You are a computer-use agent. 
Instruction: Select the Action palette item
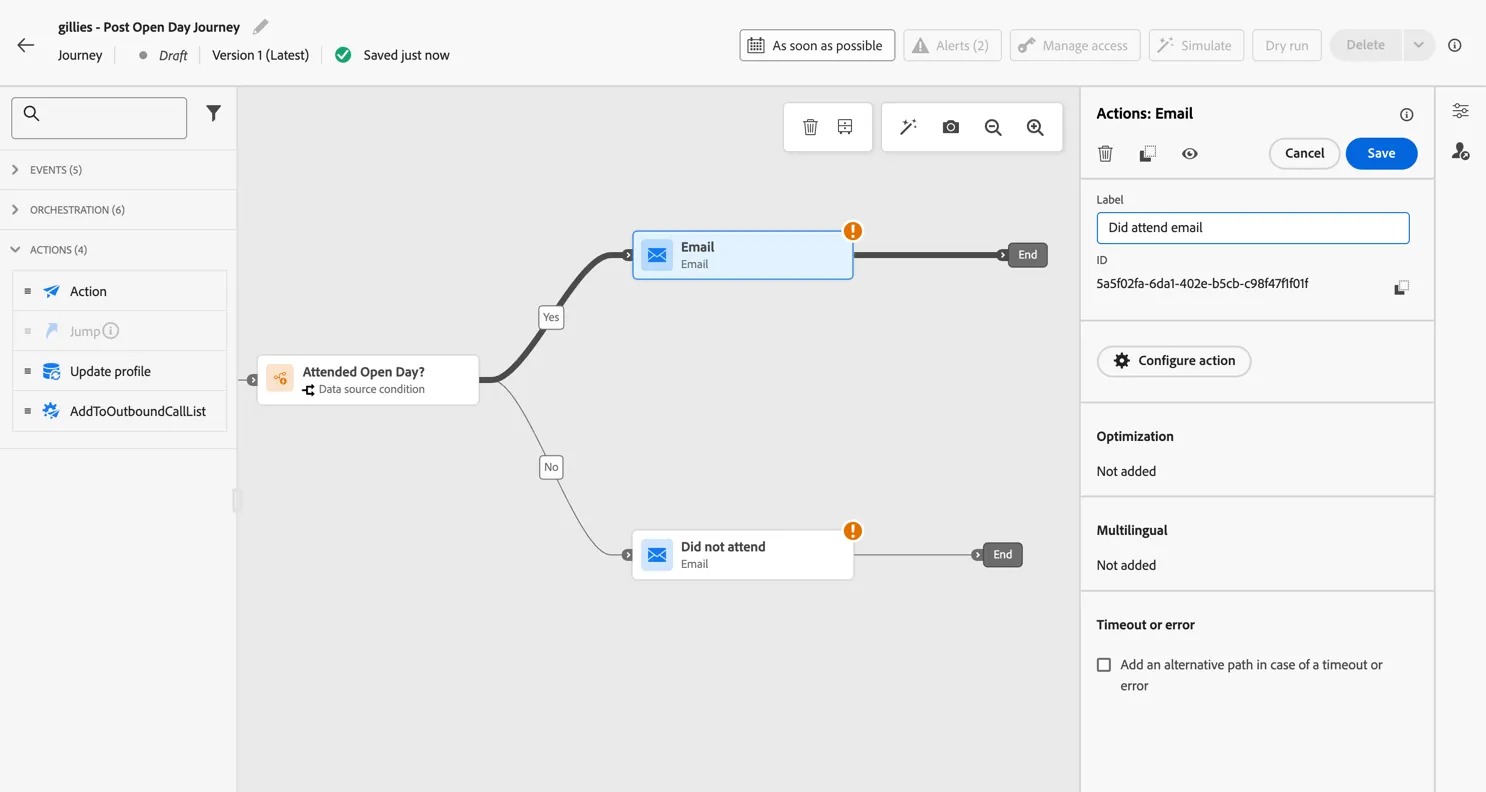[x=119, y=291]
